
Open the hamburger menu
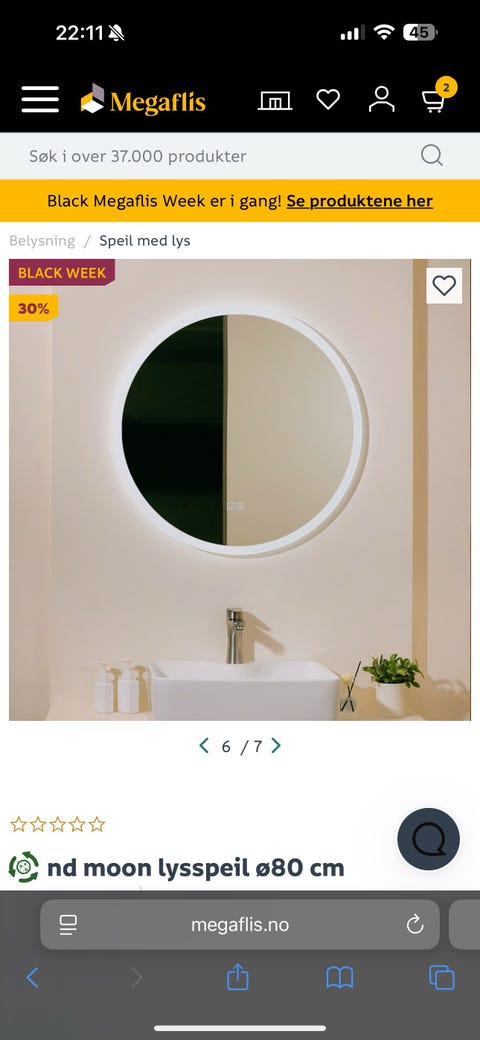pos(40,99)
